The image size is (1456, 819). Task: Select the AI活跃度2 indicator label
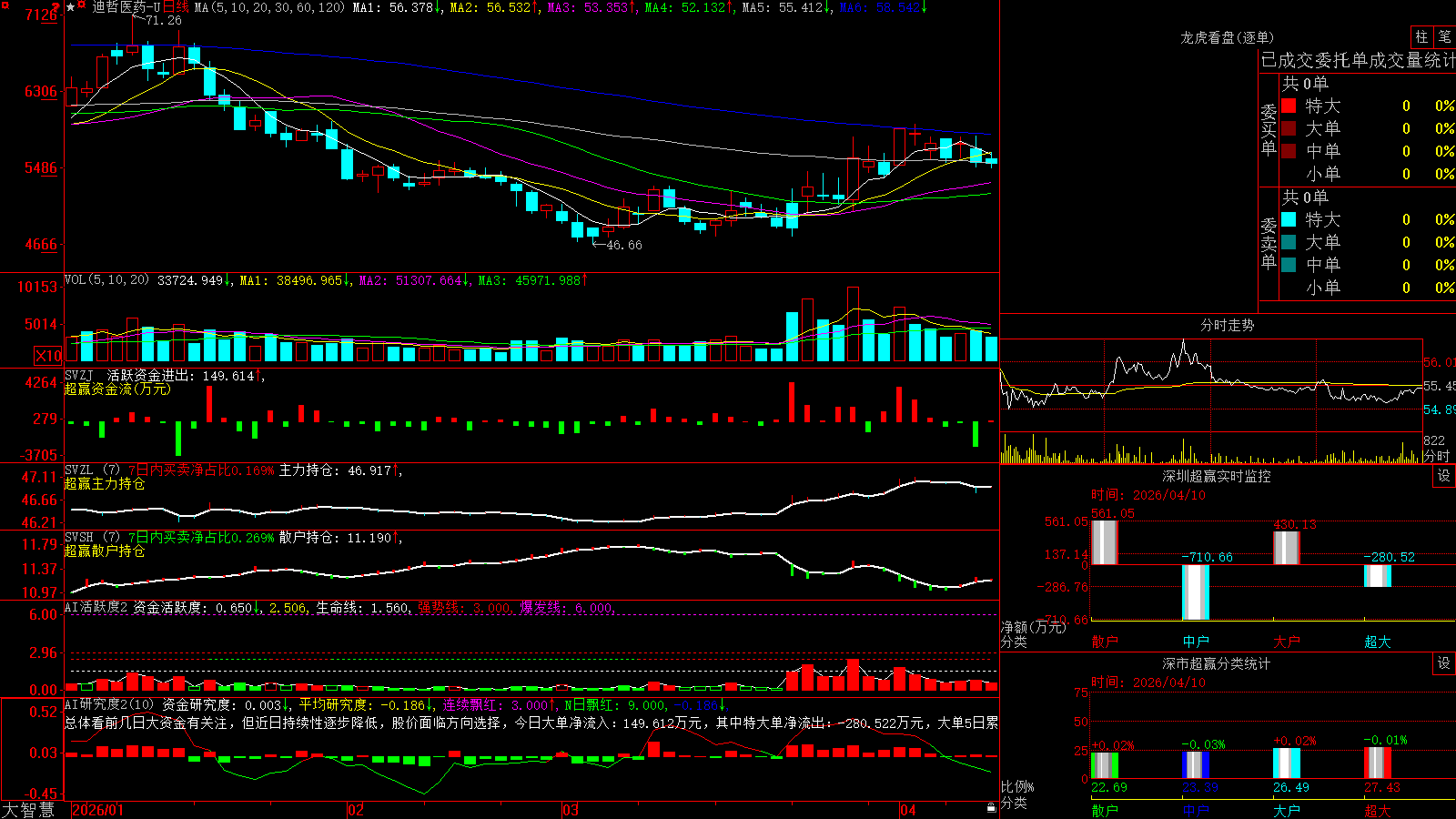(96, 607)
